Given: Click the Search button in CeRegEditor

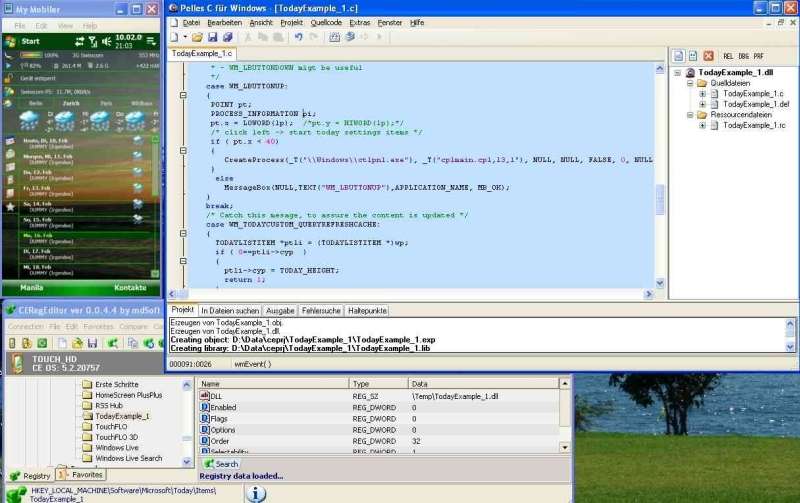Looking at the screenshot, I should pos(221,464).
